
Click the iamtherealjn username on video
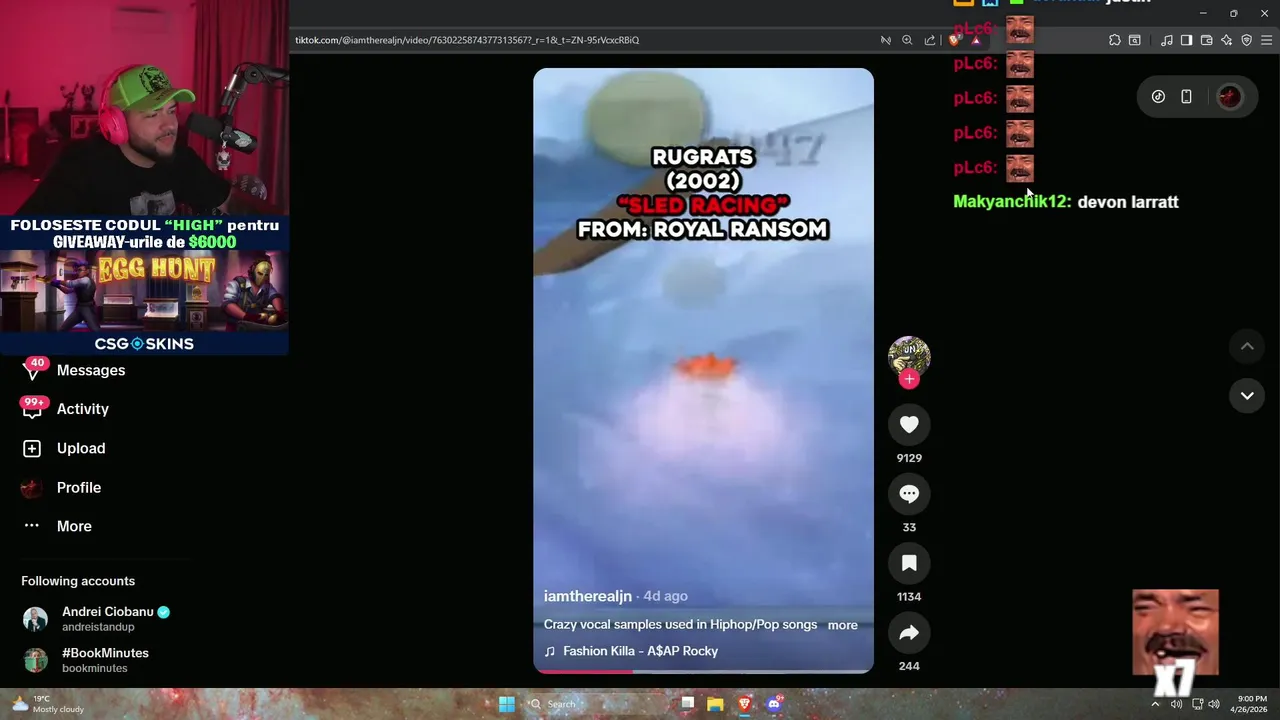coord(588,596)
